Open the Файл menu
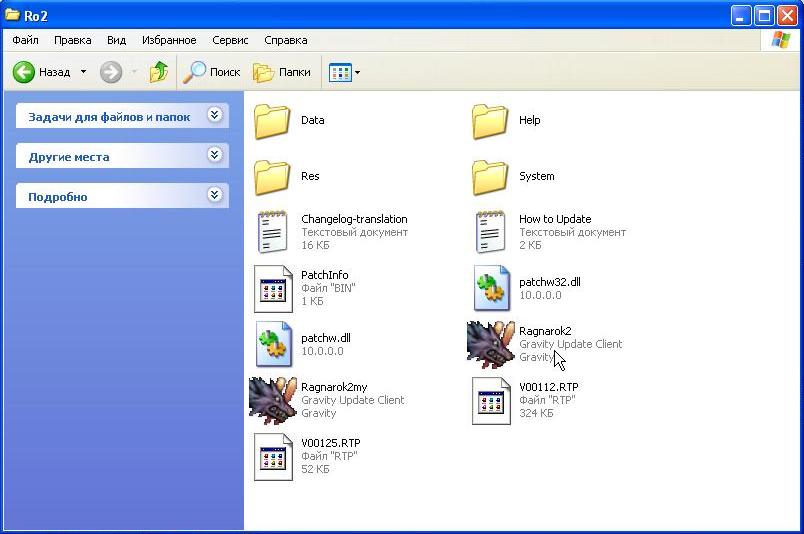Screen dimensions: 804x534 tap(25, 40)
